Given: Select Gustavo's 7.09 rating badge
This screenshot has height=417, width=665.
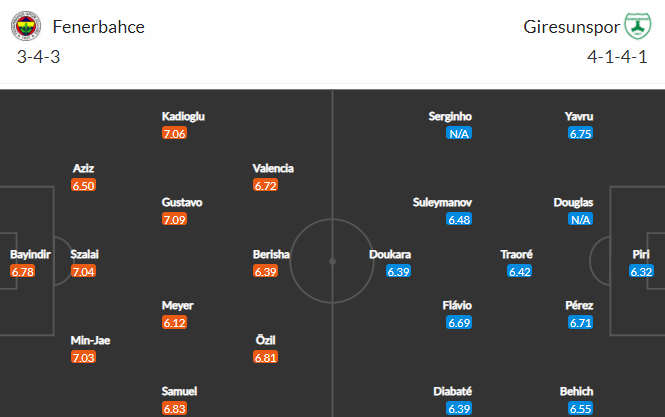Looking at the screenshot, I should coord(174,219).
